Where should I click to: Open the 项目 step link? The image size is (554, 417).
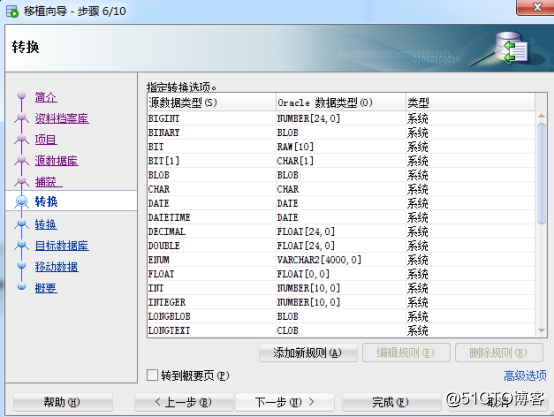coord(46,140)
